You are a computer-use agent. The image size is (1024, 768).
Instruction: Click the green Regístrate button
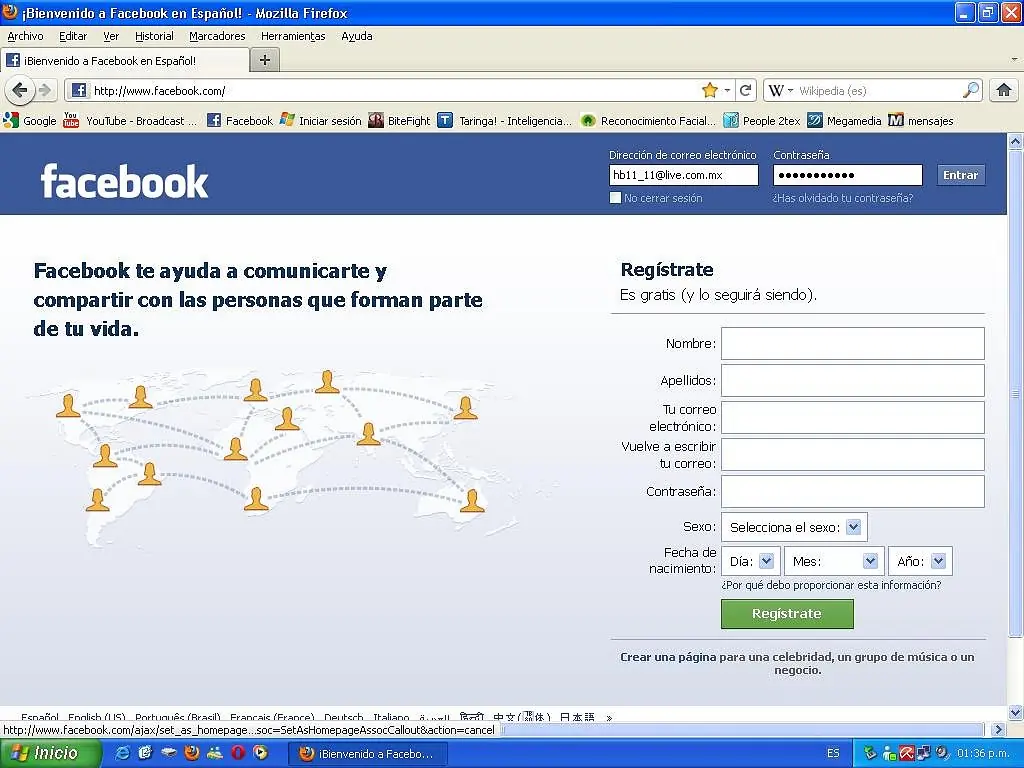787,614
